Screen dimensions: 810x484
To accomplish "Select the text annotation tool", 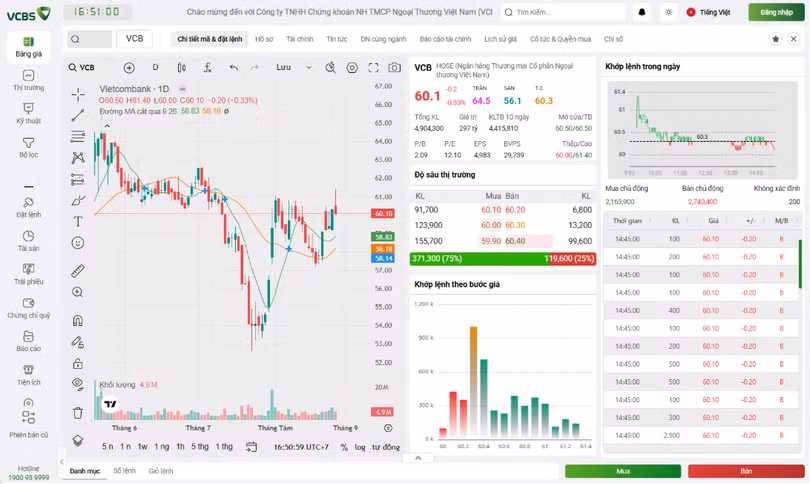I will pyautogui.click(x=78, y=222).
